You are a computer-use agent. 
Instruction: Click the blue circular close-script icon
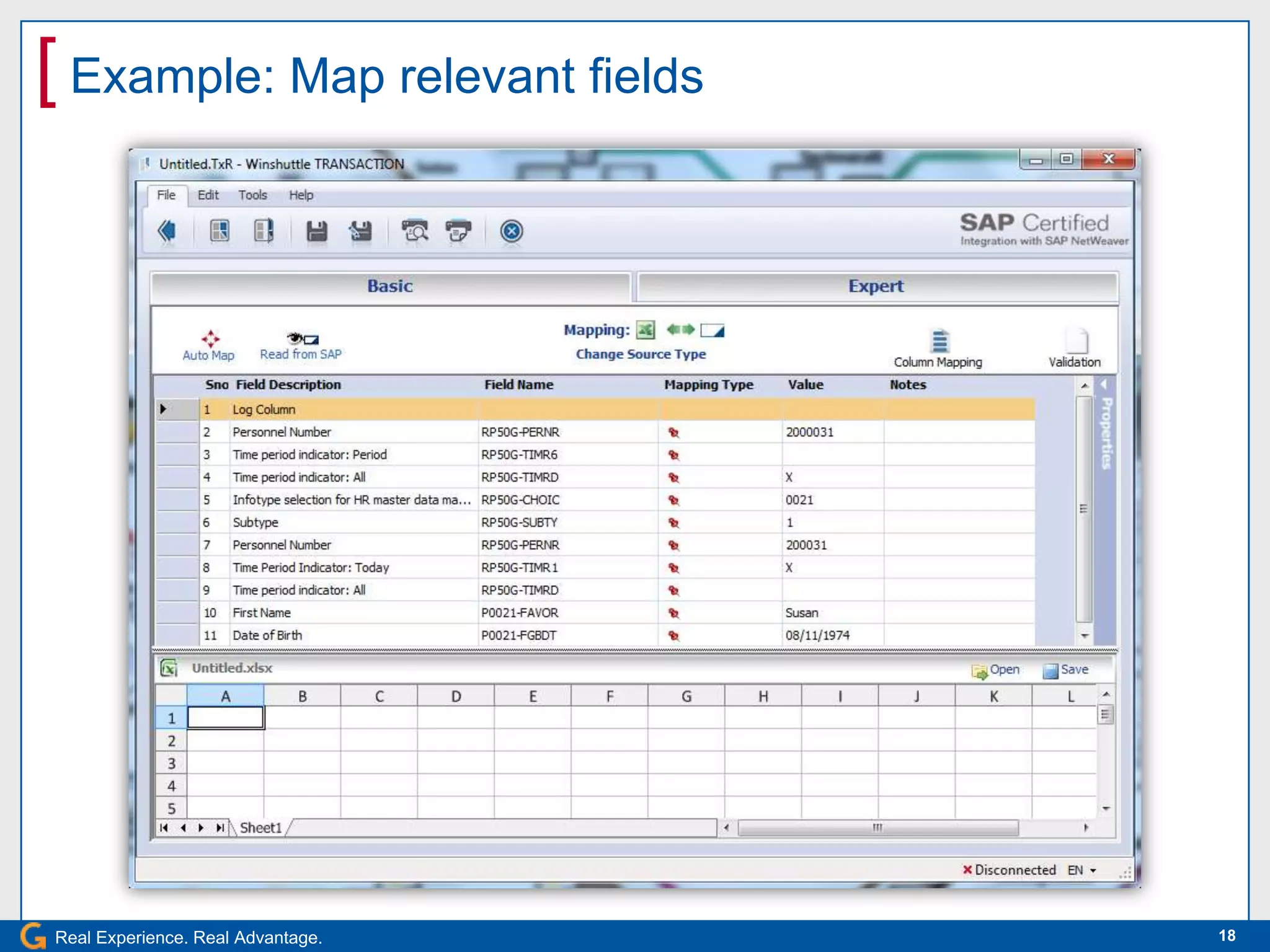(x=512, y=232)
